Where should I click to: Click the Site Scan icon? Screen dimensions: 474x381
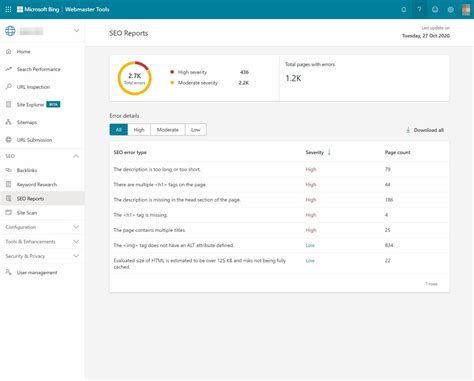(x=9, y=213)
